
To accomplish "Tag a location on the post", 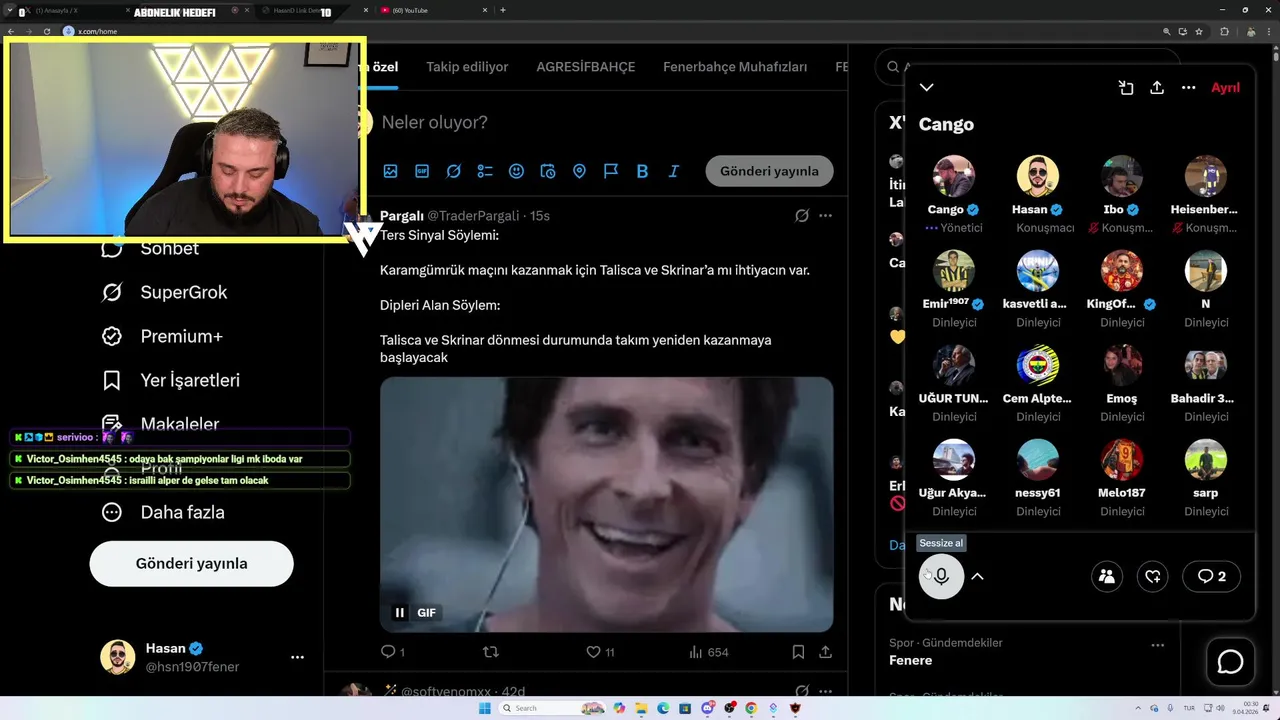I will pyautogui.click(x=579, y=171).
